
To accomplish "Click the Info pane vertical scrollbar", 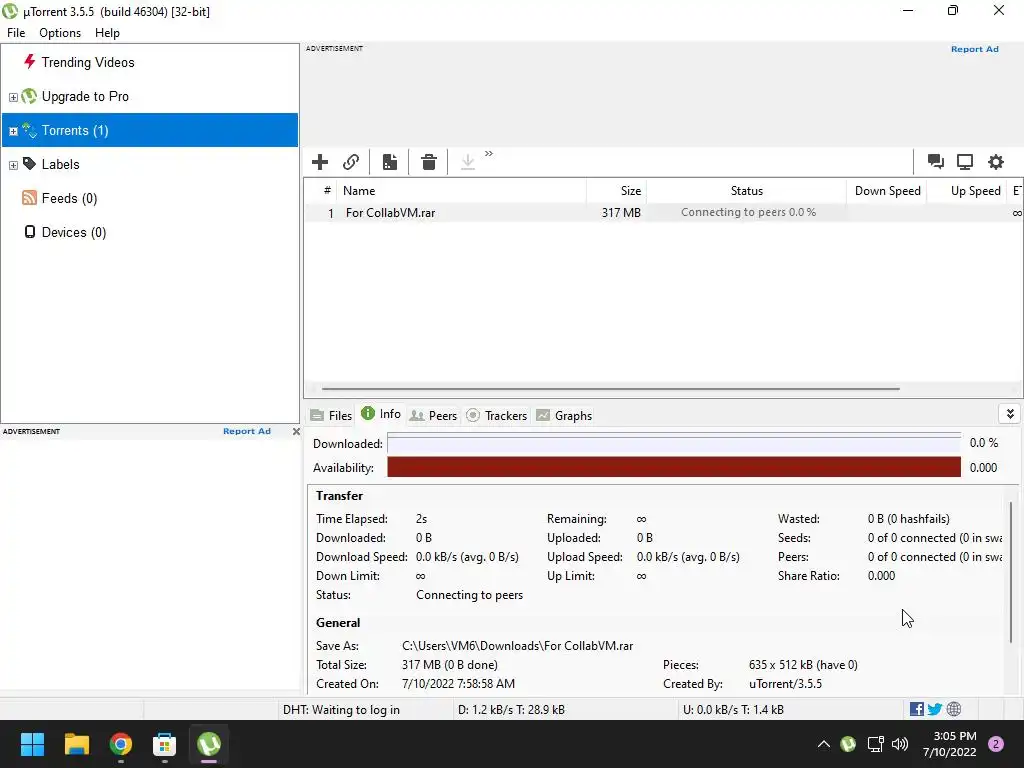I will (1010, 572).
